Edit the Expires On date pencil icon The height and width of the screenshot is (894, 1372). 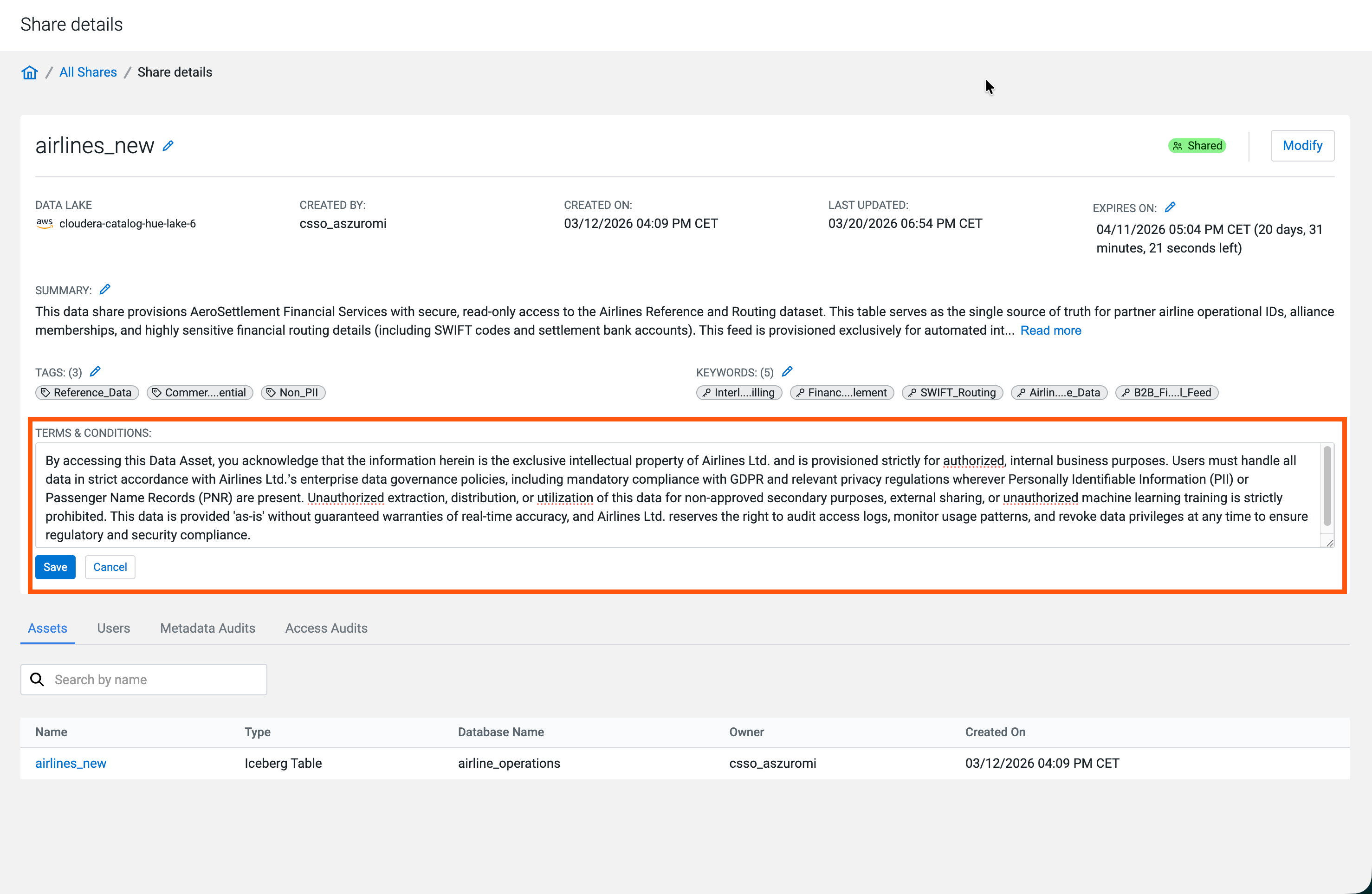tap(1170, 207)
